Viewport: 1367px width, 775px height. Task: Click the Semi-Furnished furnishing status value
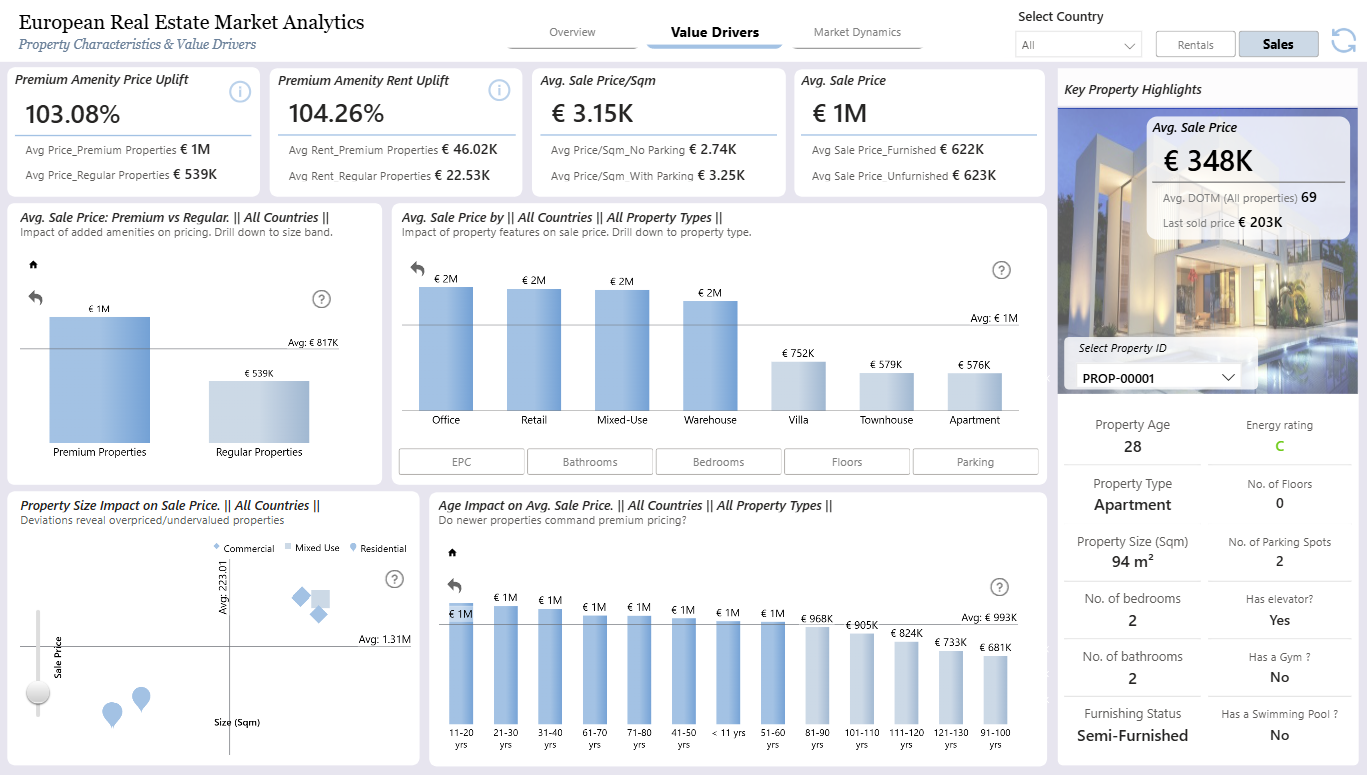click(1132, 736)
